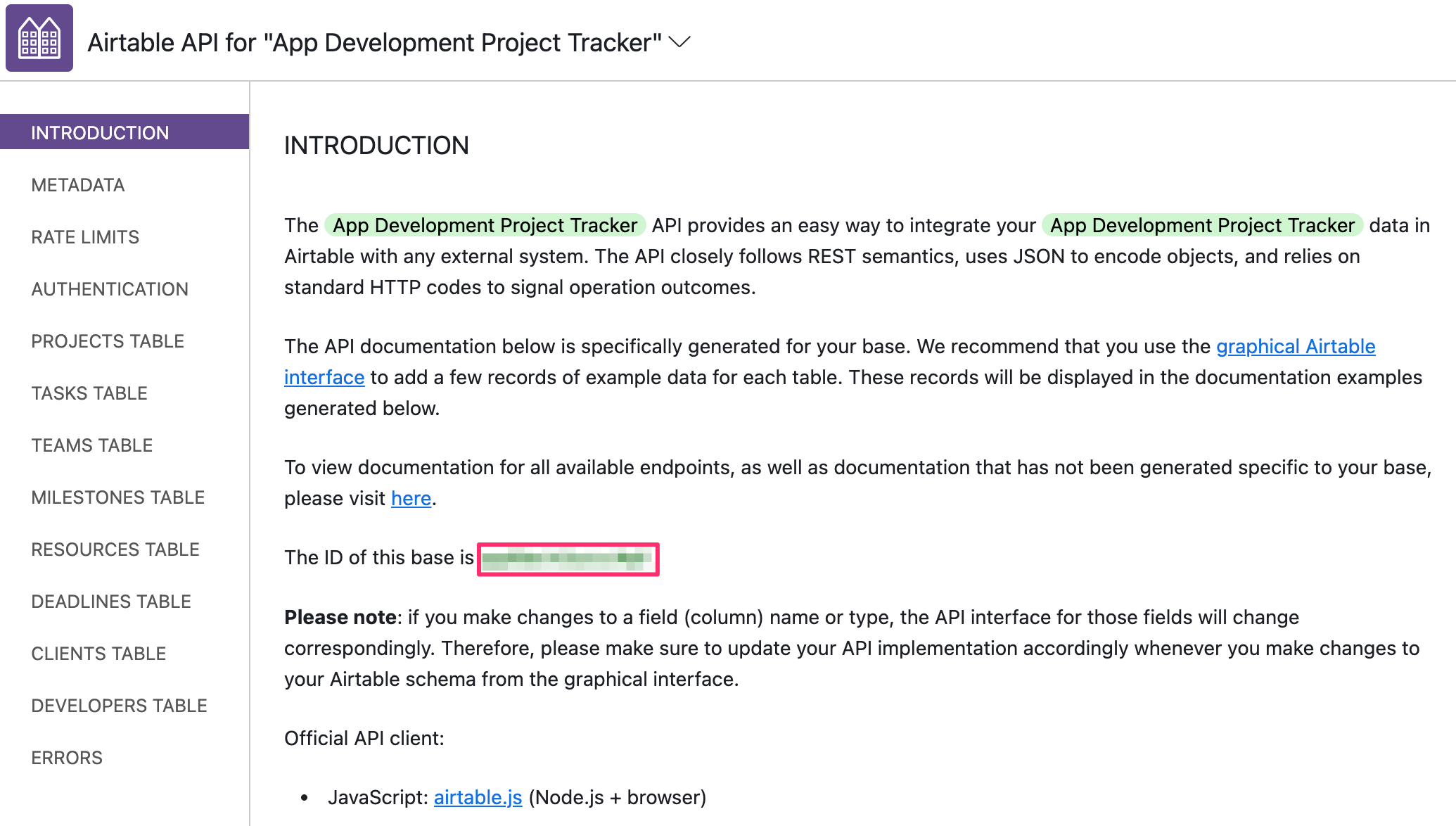
Task: Click the first highlighted 'App Development Project Tracker' tag
Action: pyautogui.click(x=485, y=225)
